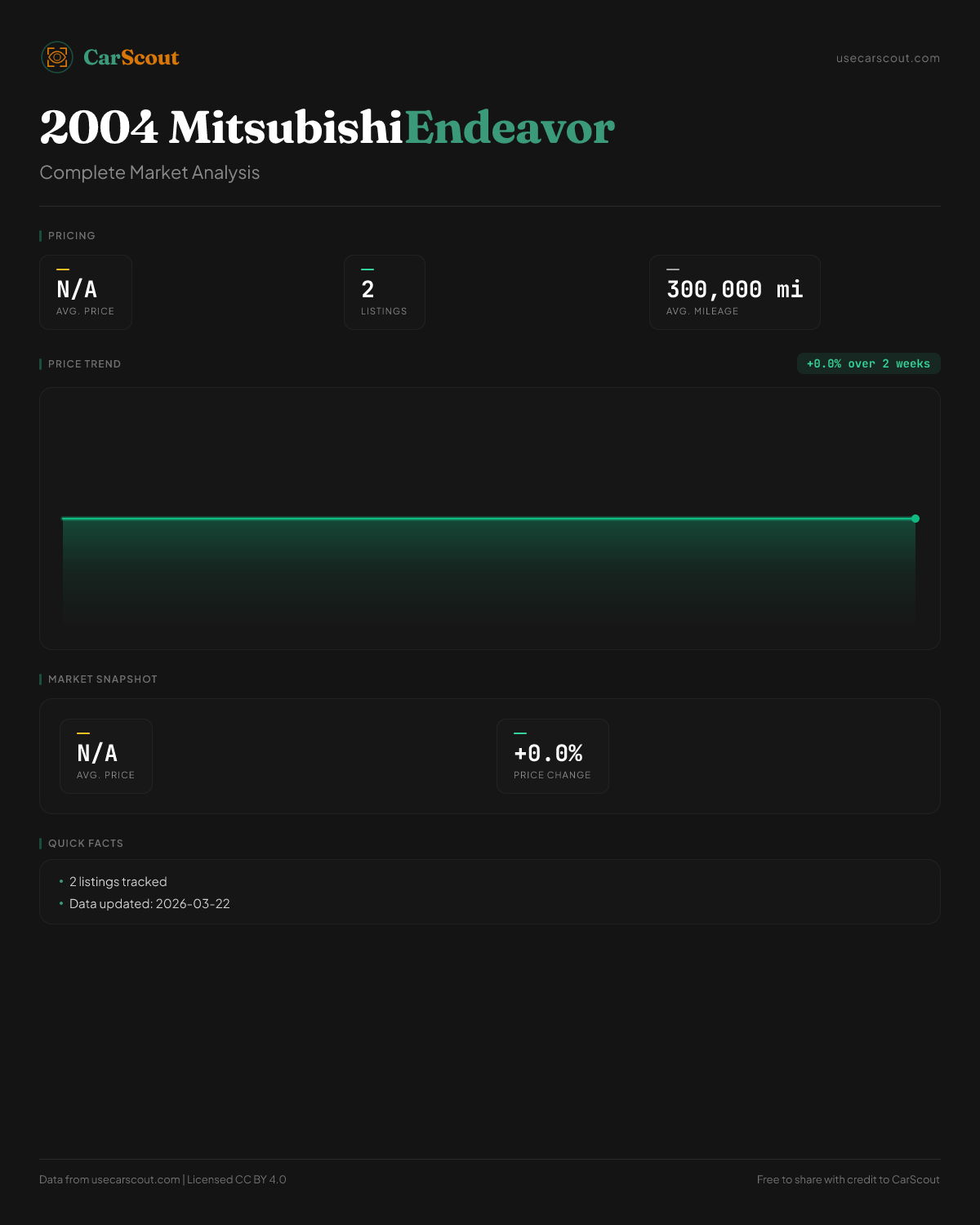980x1225 pixels.
Task: Click the 300,000 mi avg. mileage card
Action: pos(734,292)
